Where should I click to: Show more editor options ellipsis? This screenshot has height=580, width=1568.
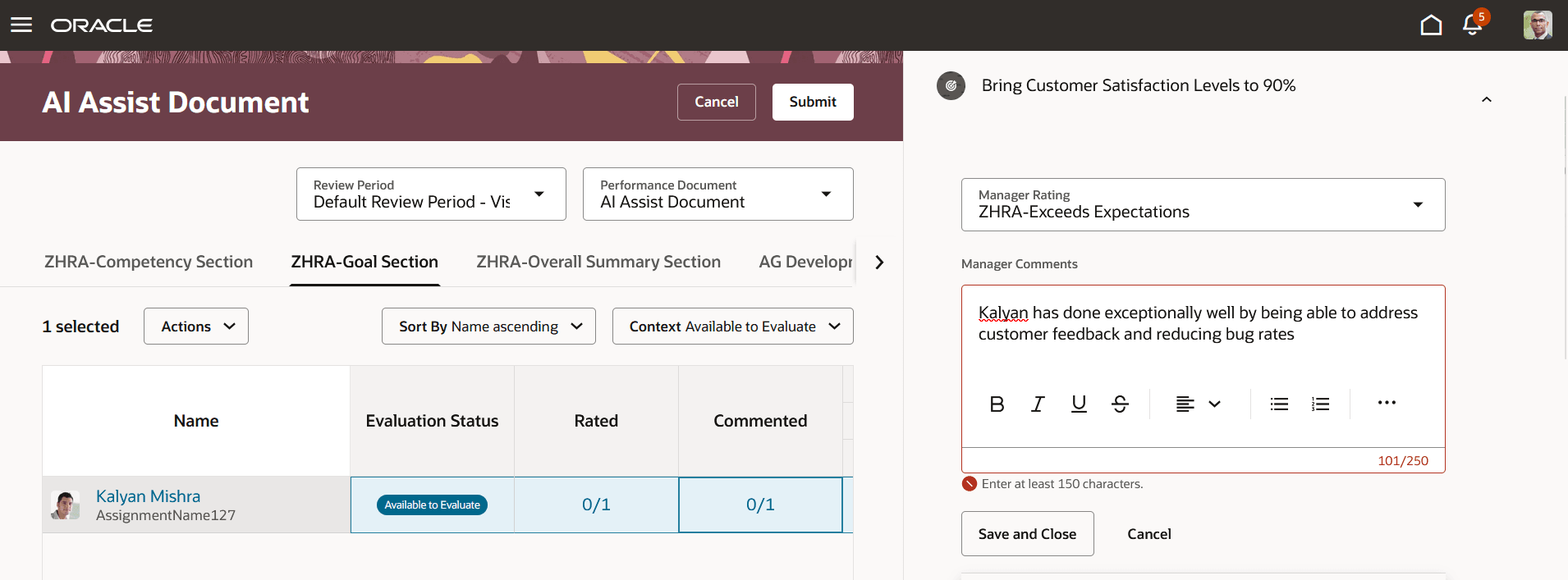(1387, 403)
